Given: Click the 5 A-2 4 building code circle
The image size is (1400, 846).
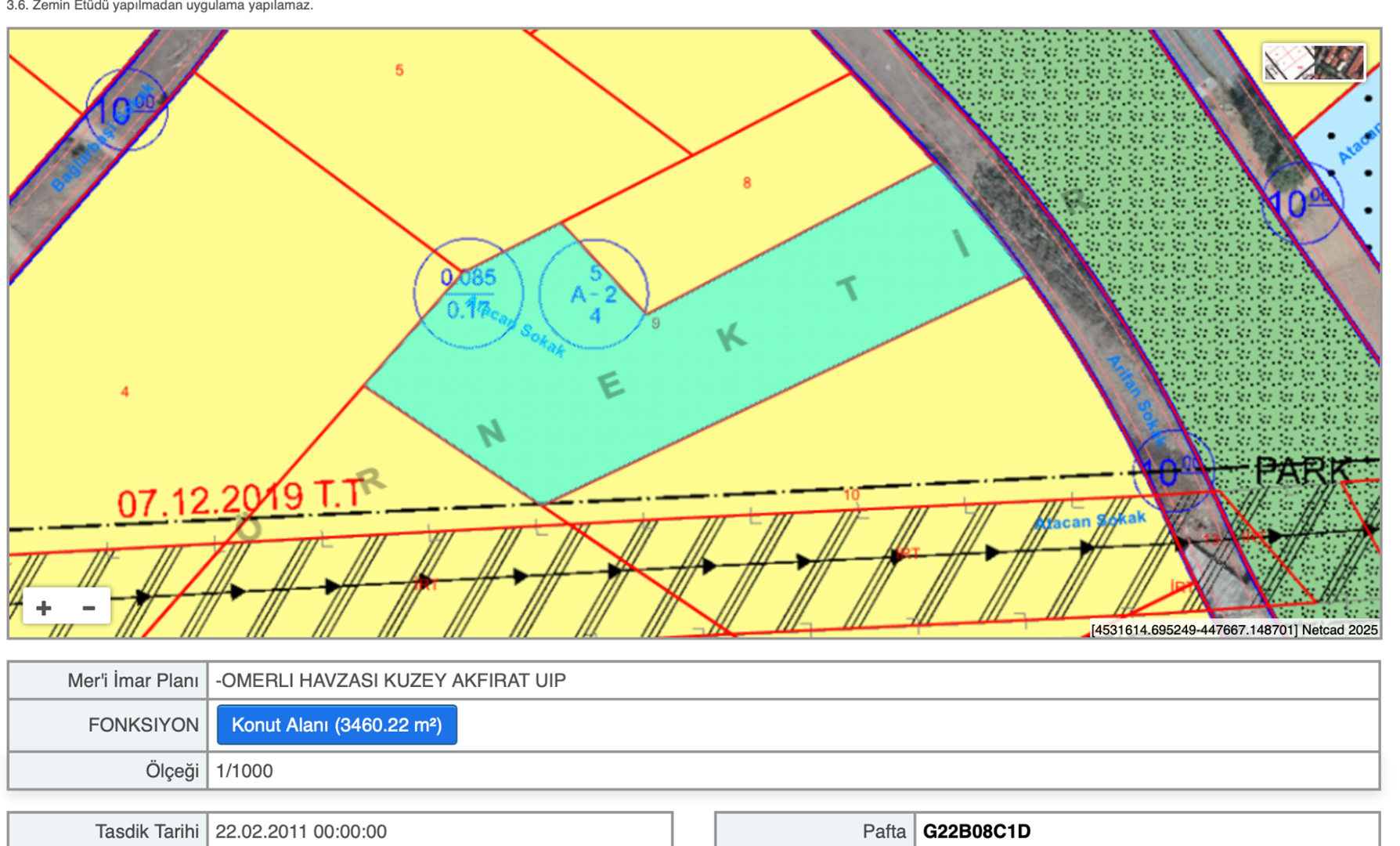Looking at the screenshot, I should click(594, 294).
